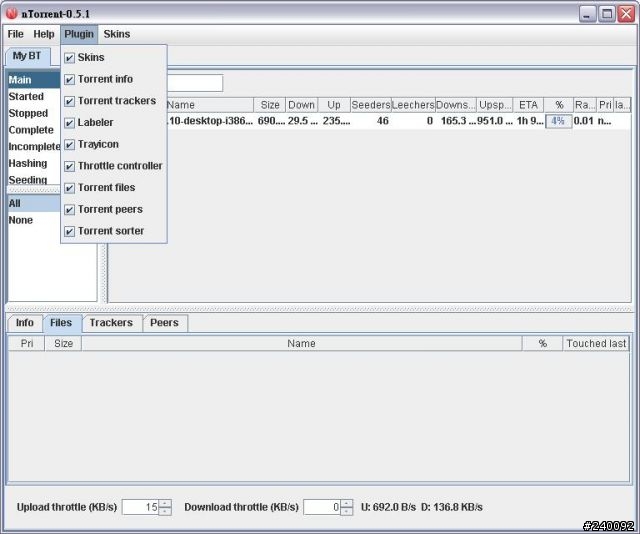640x534 pixels.
Task: Increase the Download throttle with up arrow
Action: [x=347, y=504]
